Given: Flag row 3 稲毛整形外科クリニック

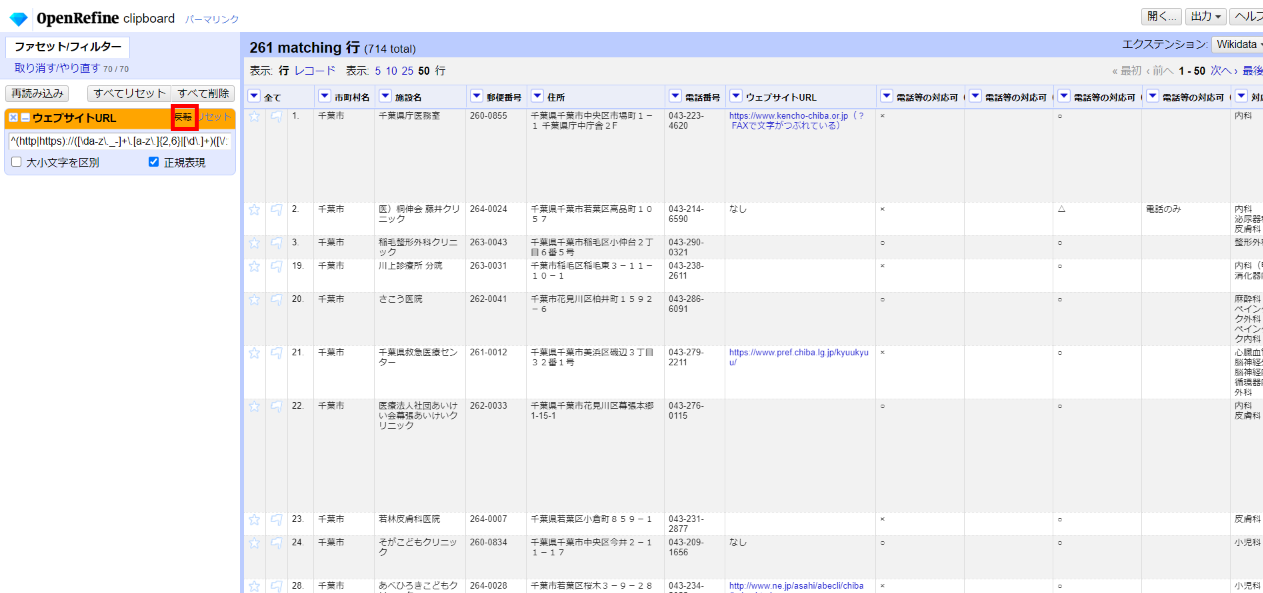Looking at the screenshot, I should [277, 243].
